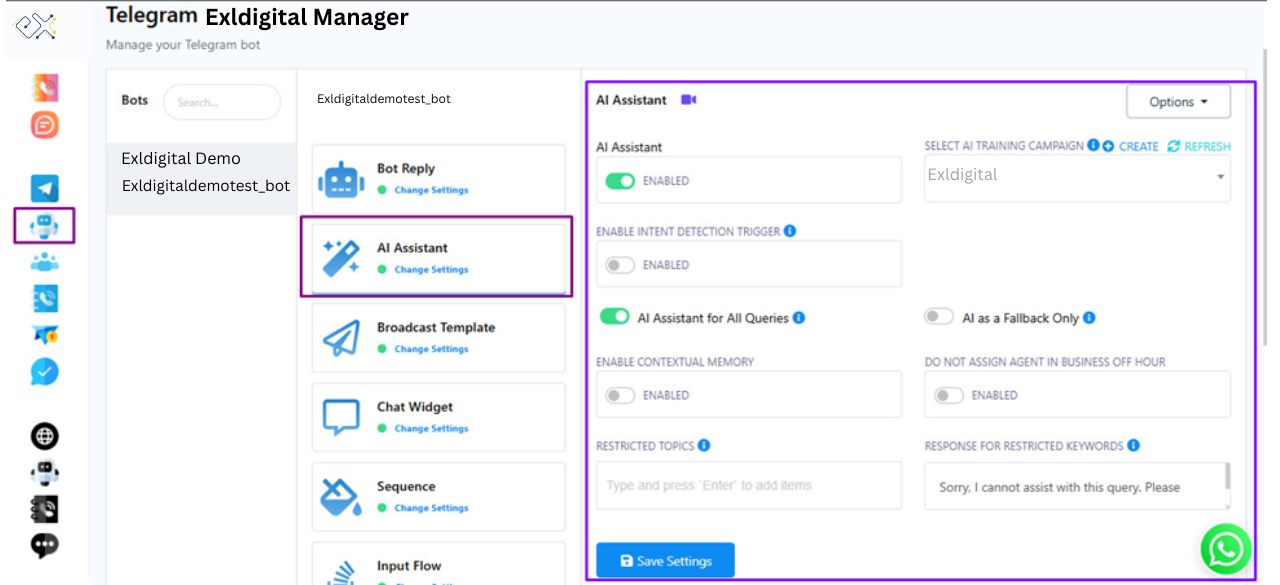The image size is (1280, 585).
Task: Open the AI Assistant settings card
Action: coord(438,258)
